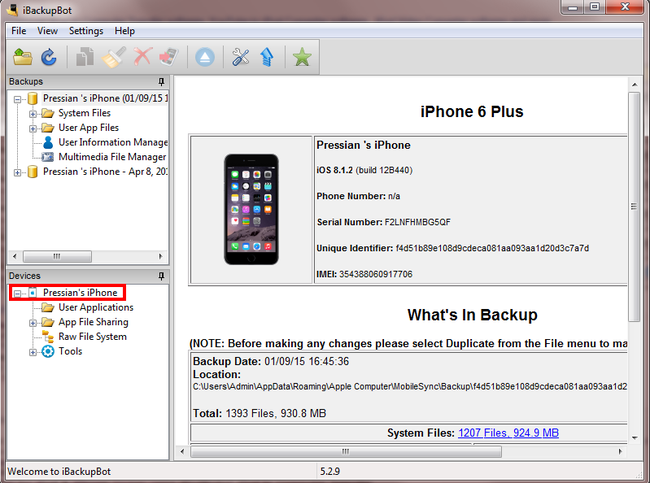The height and width of the screenshot is (483, 650).
Task: Click the eject device toolbar icon
Action: pos(204,57)
